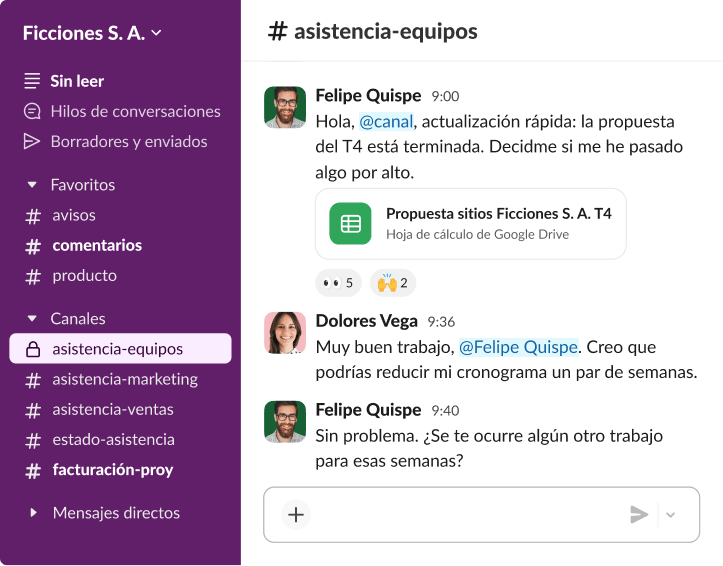Click the hash icon beside comentarios

(x=33, y=246)
